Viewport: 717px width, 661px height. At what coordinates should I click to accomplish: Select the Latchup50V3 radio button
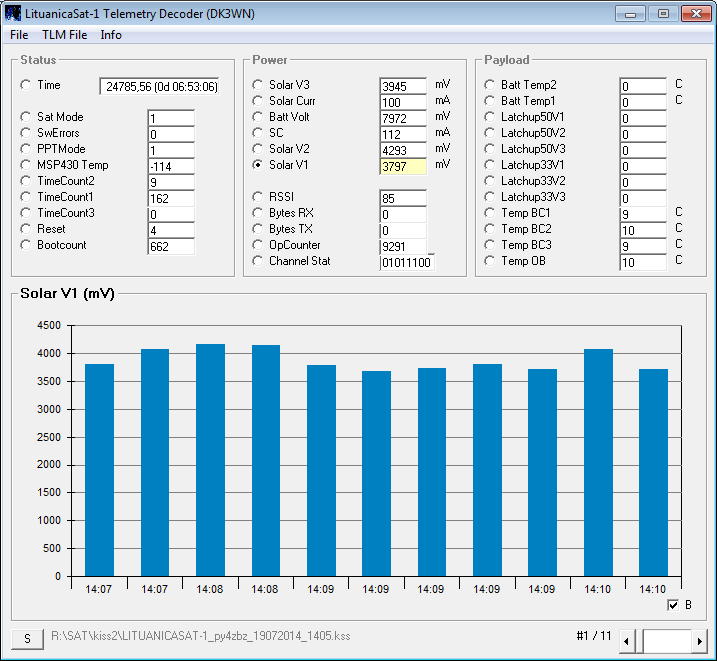[x=490, y=149]
